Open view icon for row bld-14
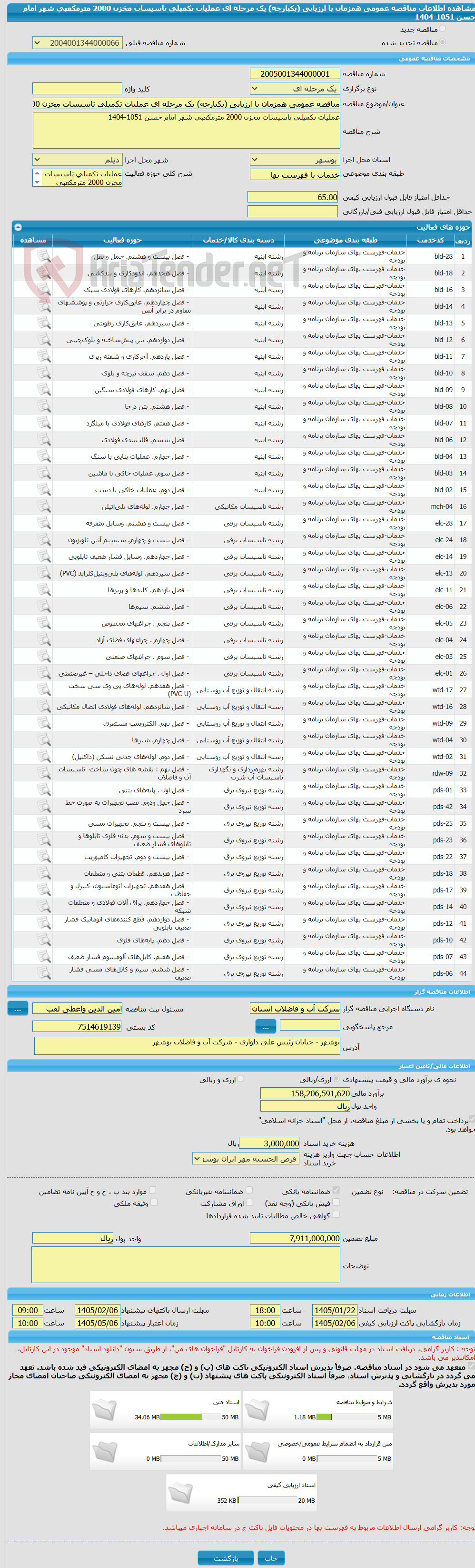 tap(43, 306)
